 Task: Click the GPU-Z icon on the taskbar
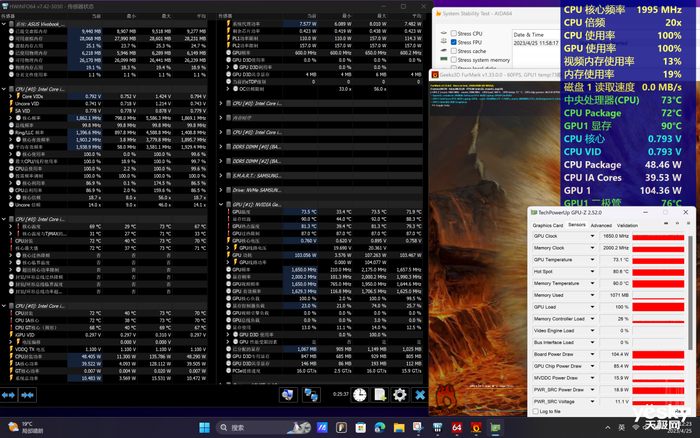coord(496,428)
